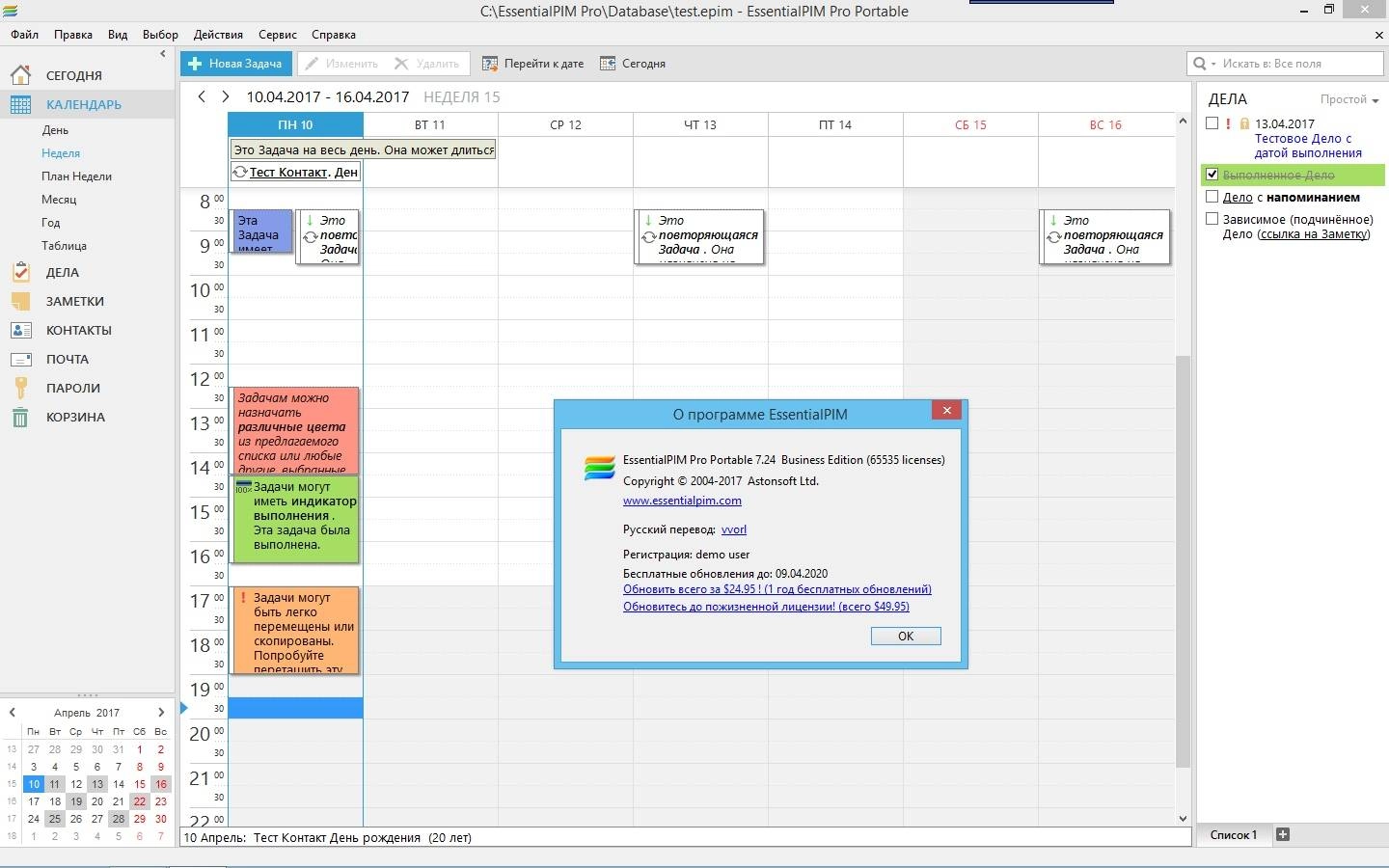
Task: Open the Справка menu
Action: [334, 35]
